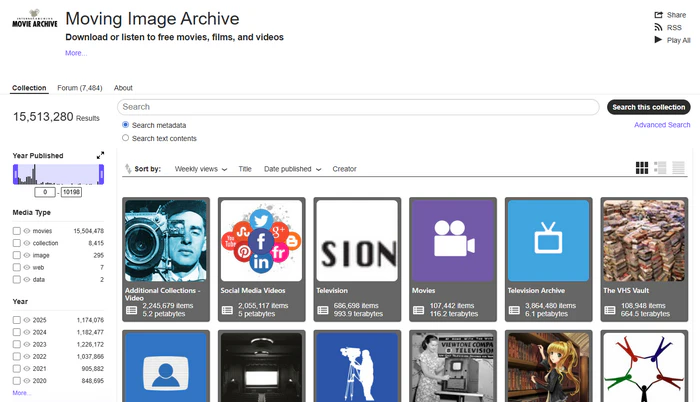Screen dimensions: 700x402
Task: Show only year 2023 eye icon
Action: (x=27, y=344)
